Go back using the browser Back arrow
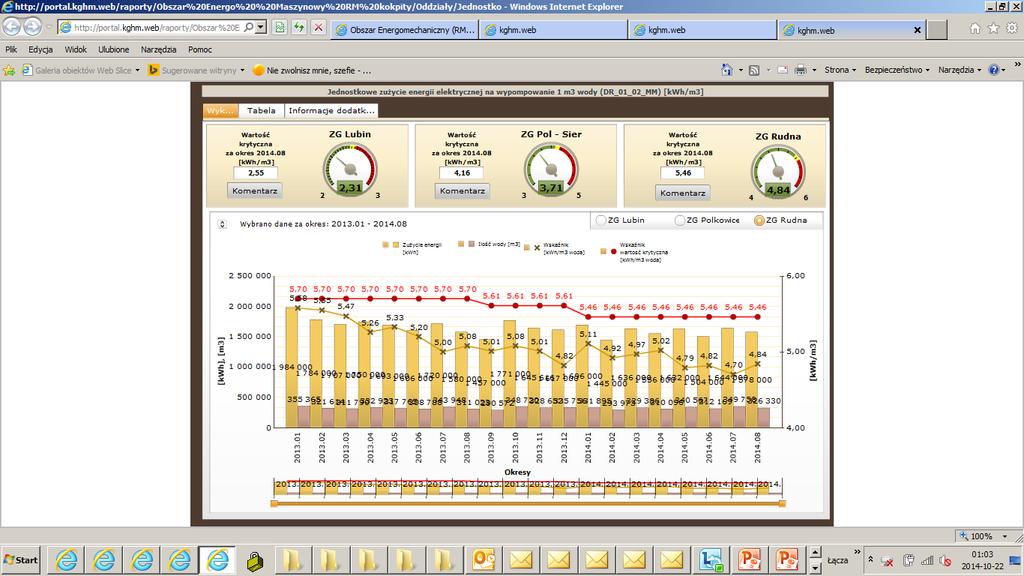1024x576 pixels. pos(12,27)
